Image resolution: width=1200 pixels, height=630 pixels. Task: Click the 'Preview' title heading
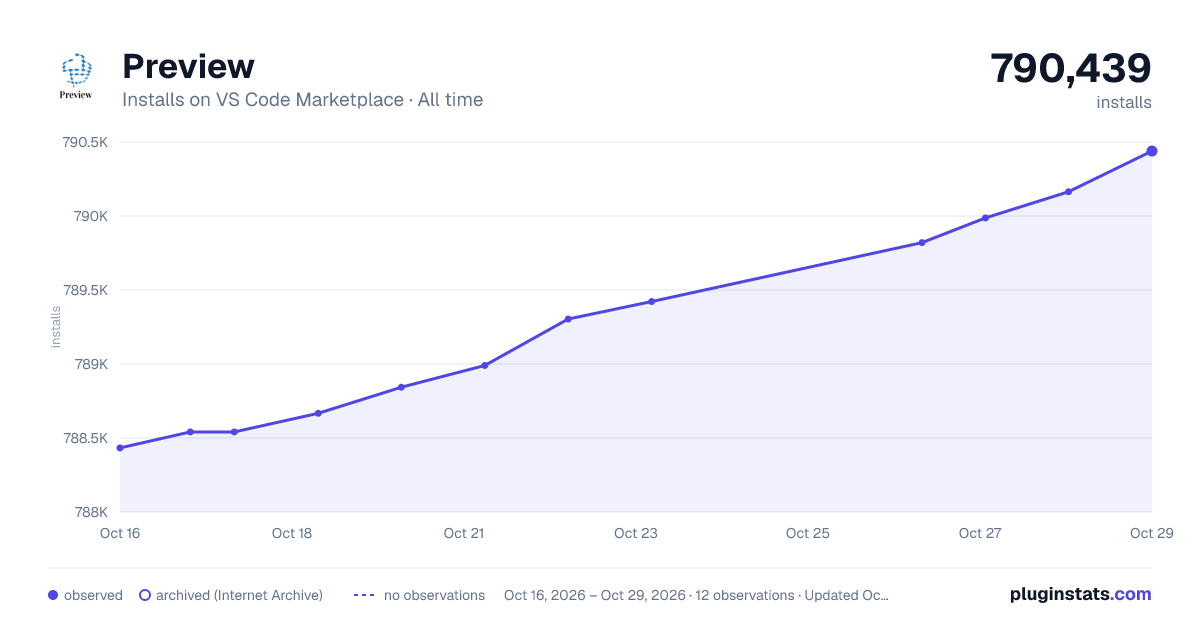click(x=188, y=67)
